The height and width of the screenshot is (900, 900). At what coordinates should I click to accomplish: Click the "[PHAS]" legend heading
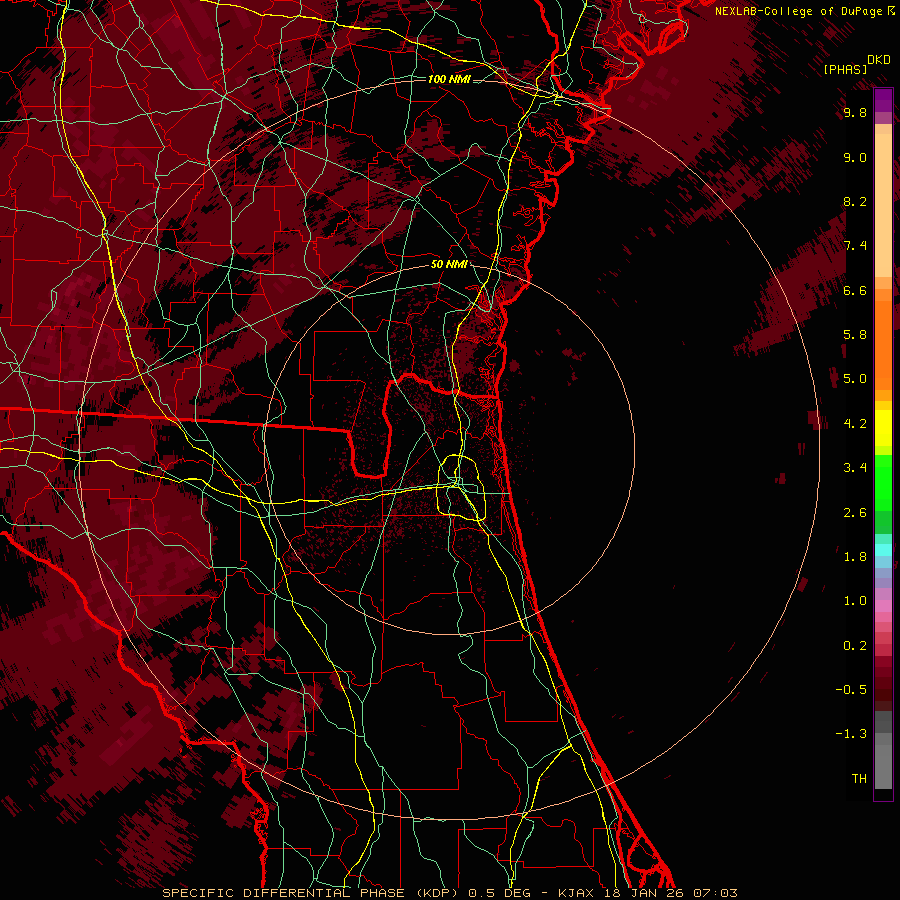(x=845, y=69)
